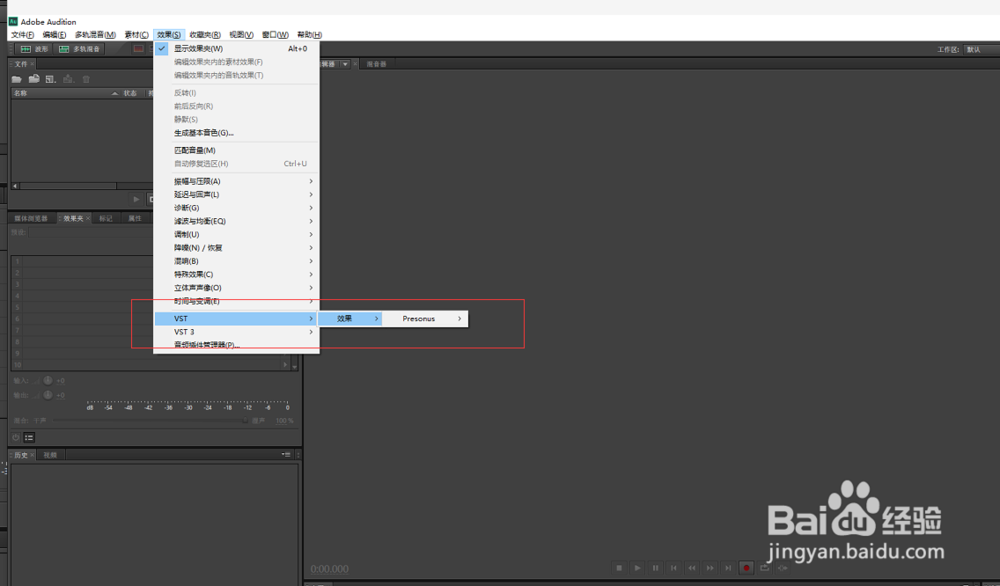Switch to Properties (属性) tab

tap(135, 219)
